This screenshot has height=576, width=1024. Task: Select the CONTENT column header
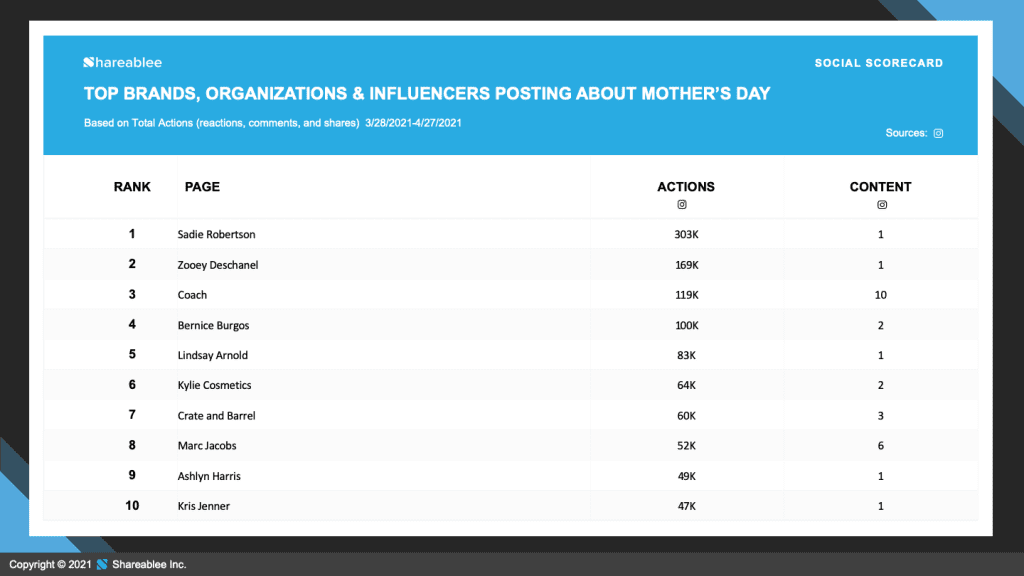tap(880, 187)
